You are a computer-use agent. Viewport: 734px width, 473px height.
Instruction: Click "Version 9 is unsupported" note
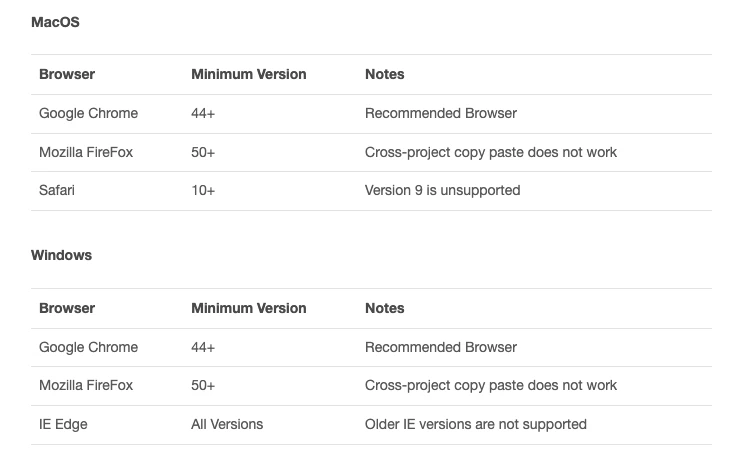point(442,190)
